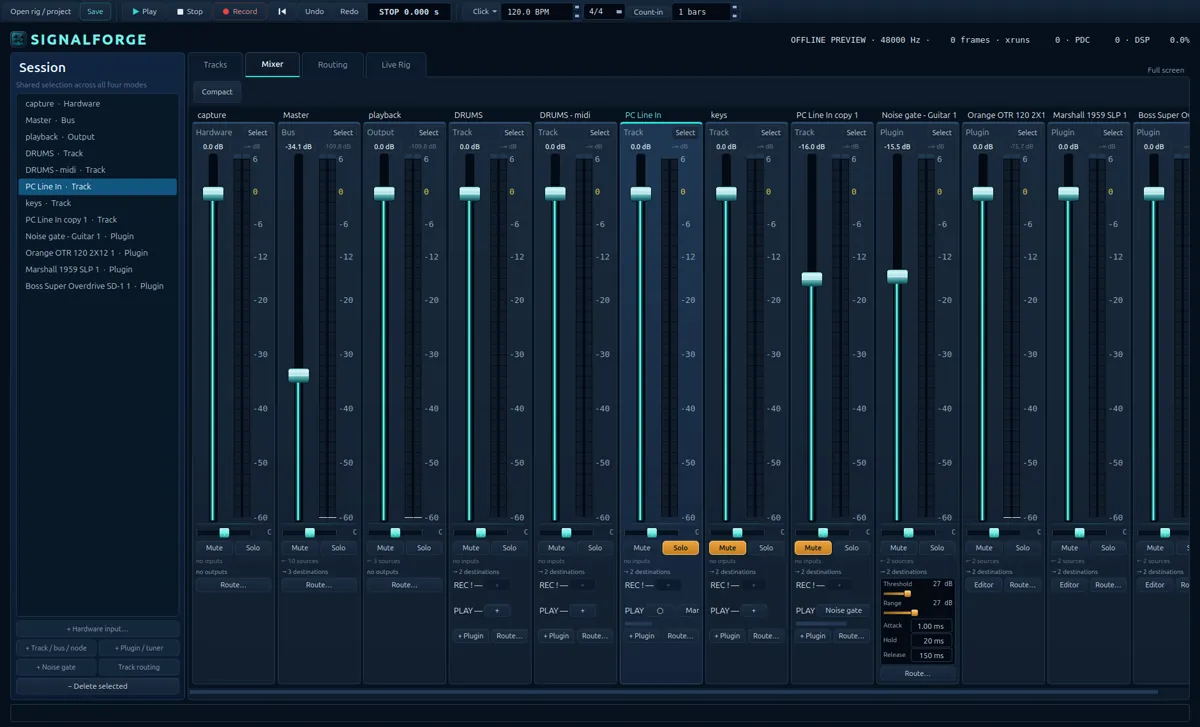Grab the Master bus volume fader
The image size is (1200, 727).
click(299, 375)
